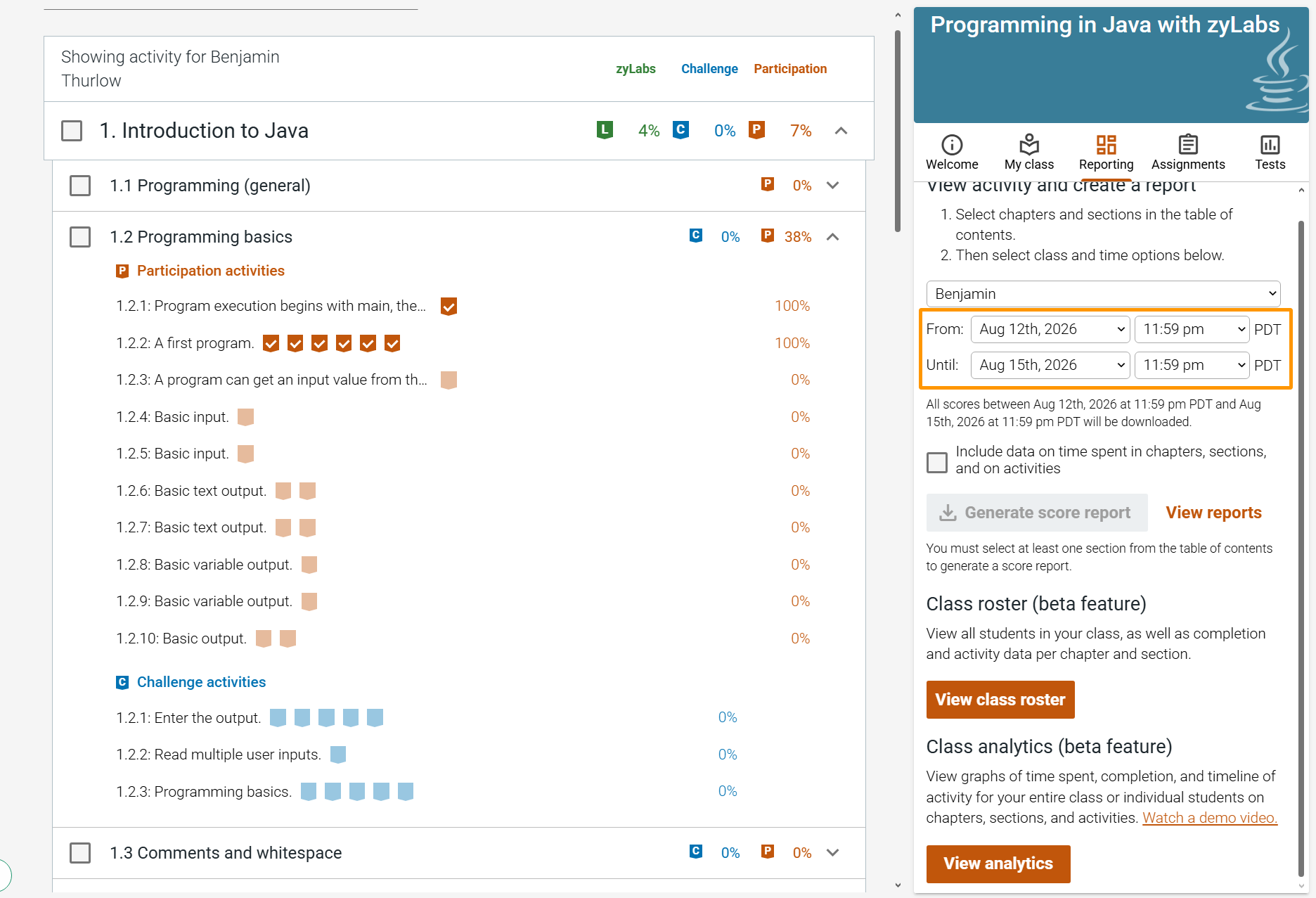Open the Assignments clipboard icon
The height and width of the screenshot is (898, 1316).
1188,144
